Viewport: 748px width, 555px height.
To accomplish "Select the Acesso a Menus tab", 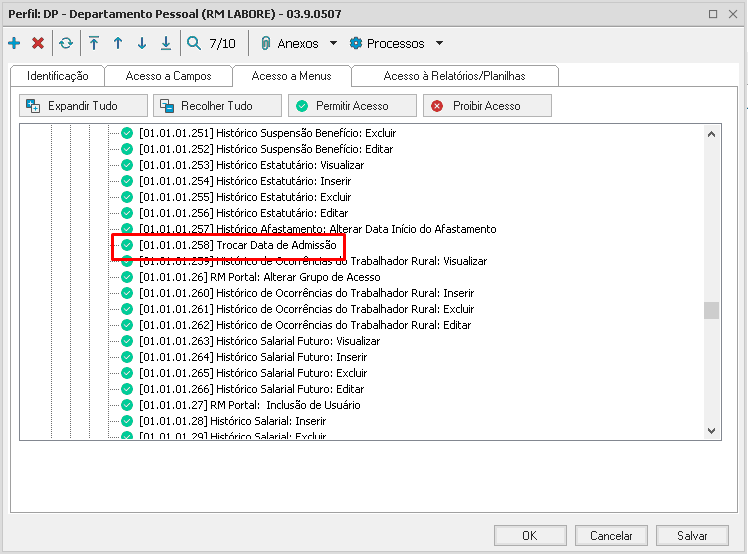I will (x=291, y=76).
